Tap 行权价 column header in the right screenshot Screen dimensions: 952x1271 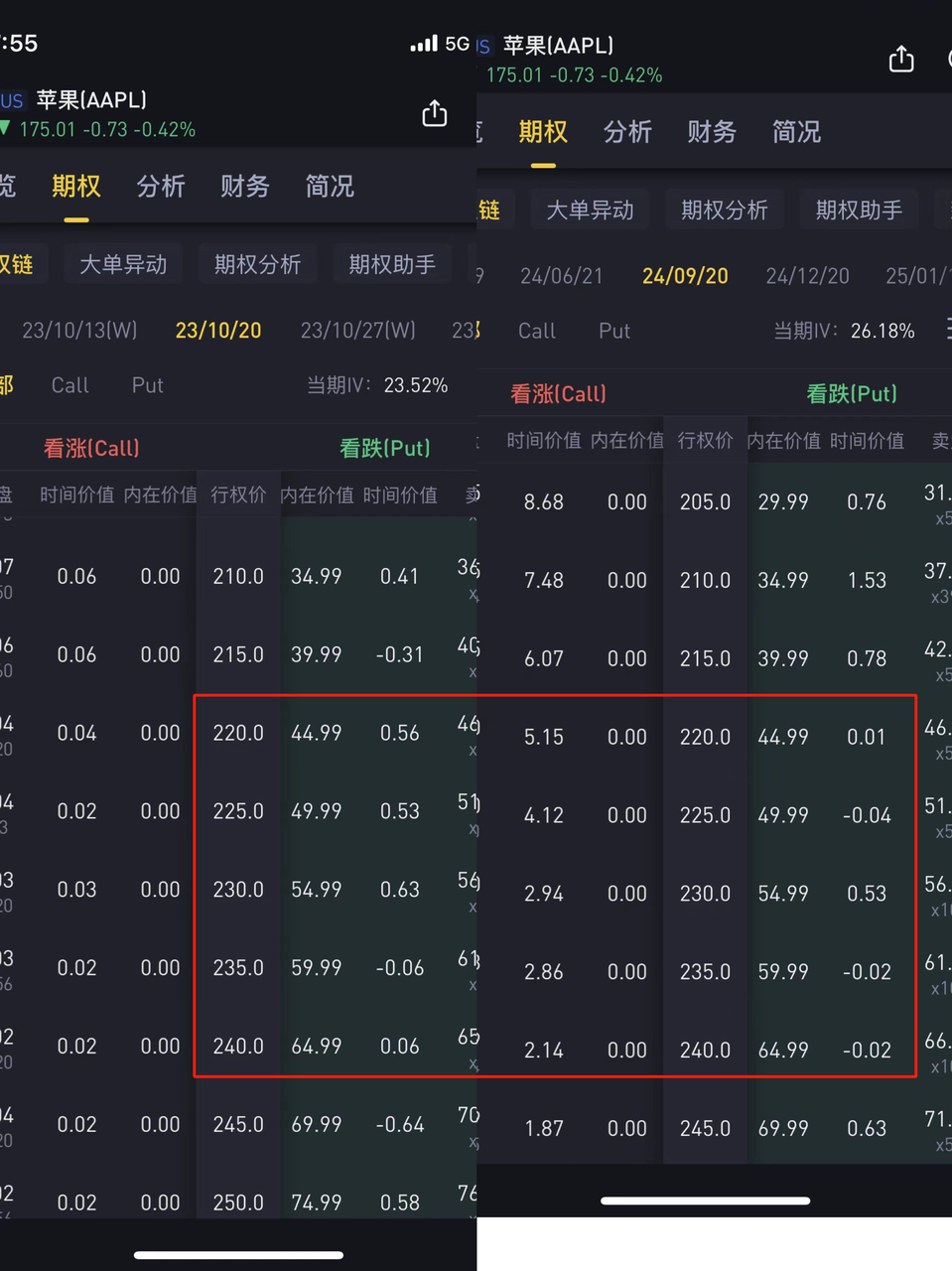(x=705, y=440)
